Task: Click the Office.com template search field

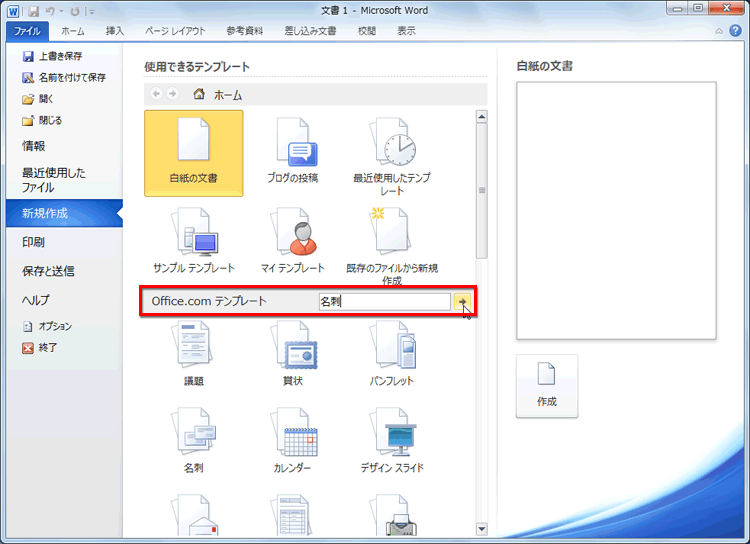Action: (385, 301)
